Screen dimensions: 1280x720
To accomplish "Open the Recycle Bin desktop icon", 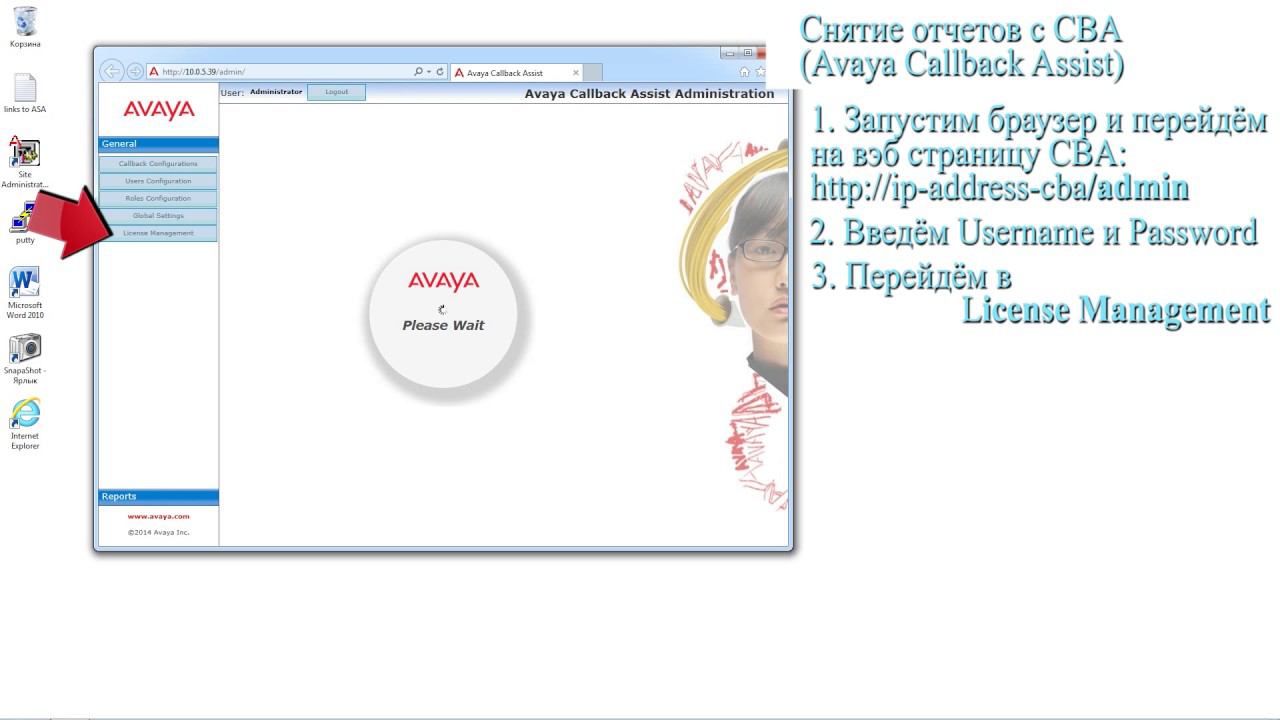I will [x=25, y=27].
